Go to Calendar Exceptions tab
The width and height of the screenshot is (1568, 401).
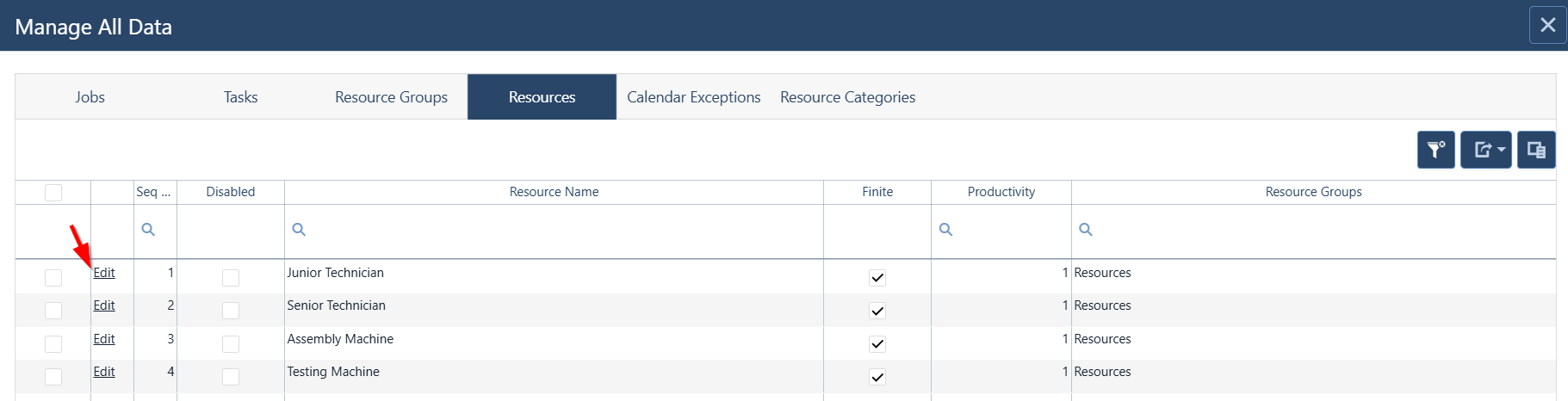point(694,97)
